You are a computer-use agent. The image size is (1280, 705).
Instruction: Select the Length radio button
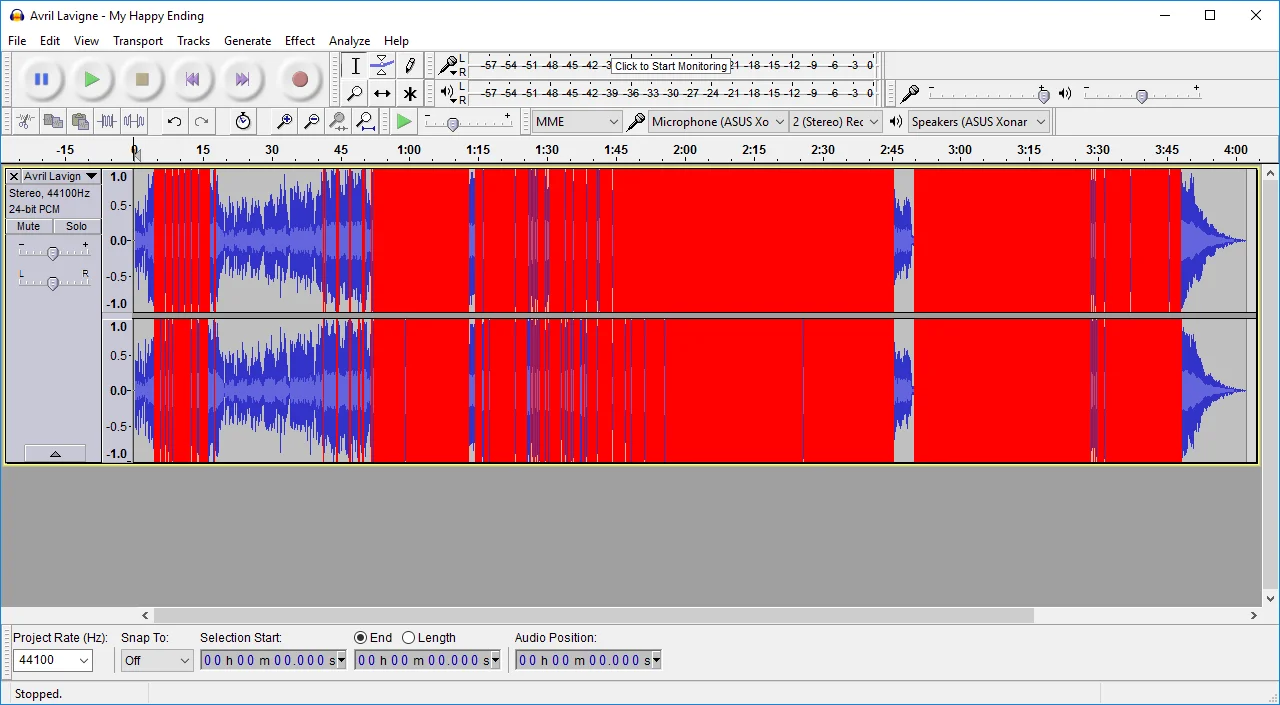[409, 638]
